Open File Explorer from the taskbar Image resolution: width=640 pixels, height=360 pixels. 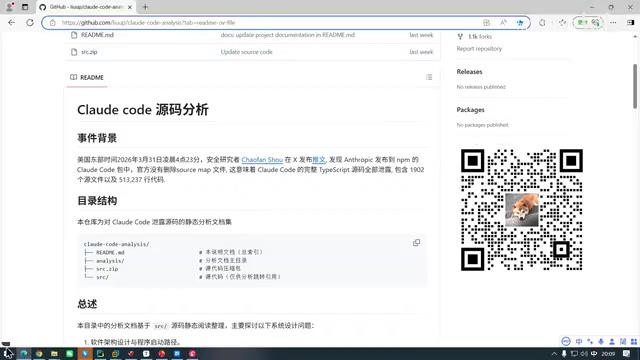[x=54, y=353]
